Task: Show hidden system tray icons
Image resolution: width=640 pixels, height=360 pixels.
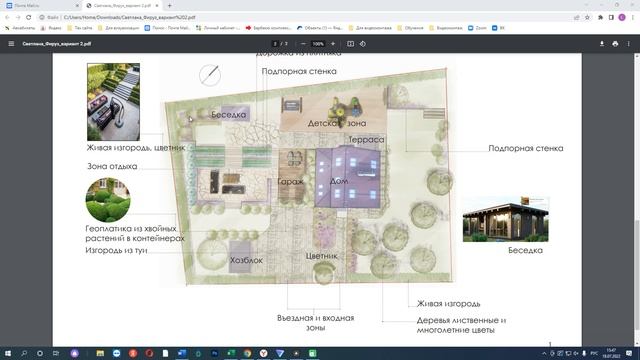Action: [x=544, y=353]
